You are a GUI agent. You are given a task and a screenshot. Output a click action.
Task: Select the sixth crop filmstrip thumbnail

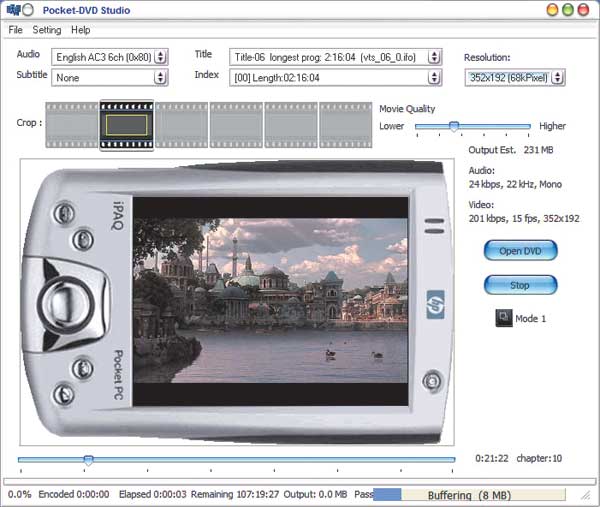[x=346, y=125]
